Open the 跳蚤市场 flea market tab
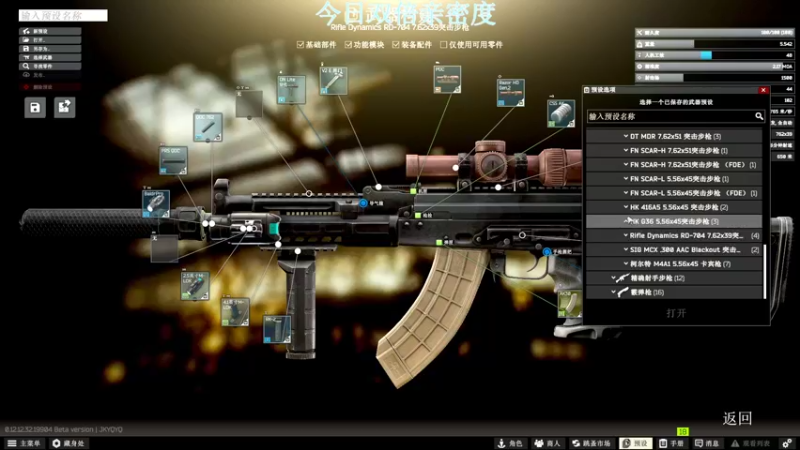This screenshot has height=450, width=800. (x=591, y=443)
